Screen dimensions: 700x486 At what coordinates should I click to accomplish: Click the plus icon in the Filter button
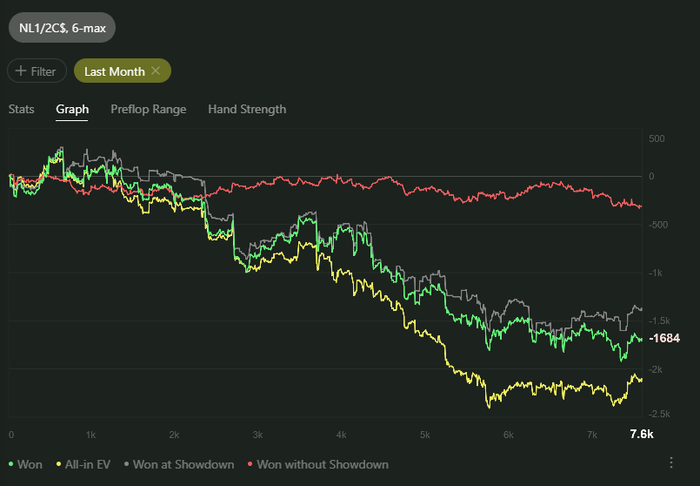coord(21,71)
